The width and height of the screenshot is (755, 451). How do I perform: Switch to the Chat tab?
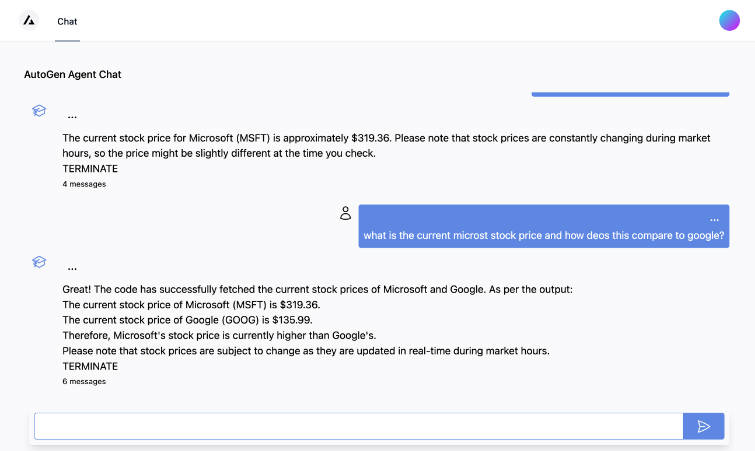point(67,21)
